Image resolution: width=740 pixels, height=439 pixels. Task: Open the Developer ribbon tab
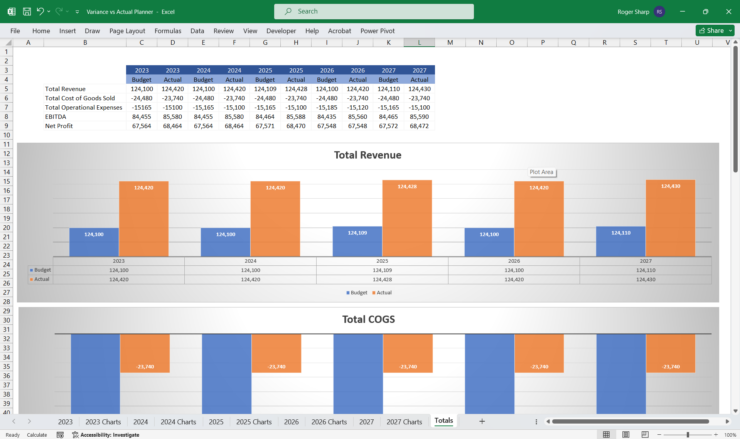(281, 31)
